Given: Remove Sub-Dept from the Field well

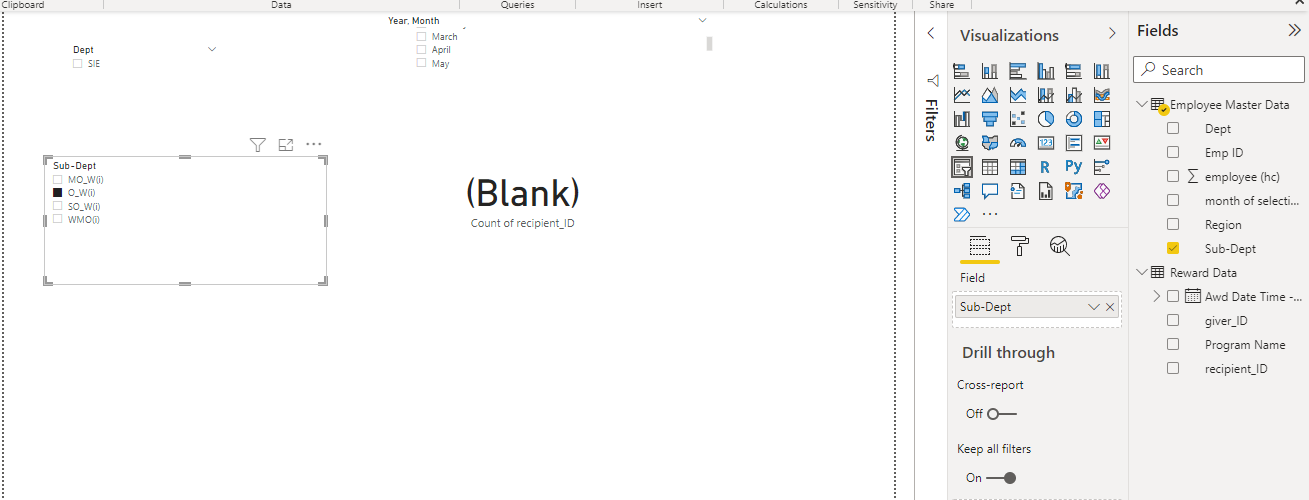Looking at the screenshot, I should click(1110, 307).
